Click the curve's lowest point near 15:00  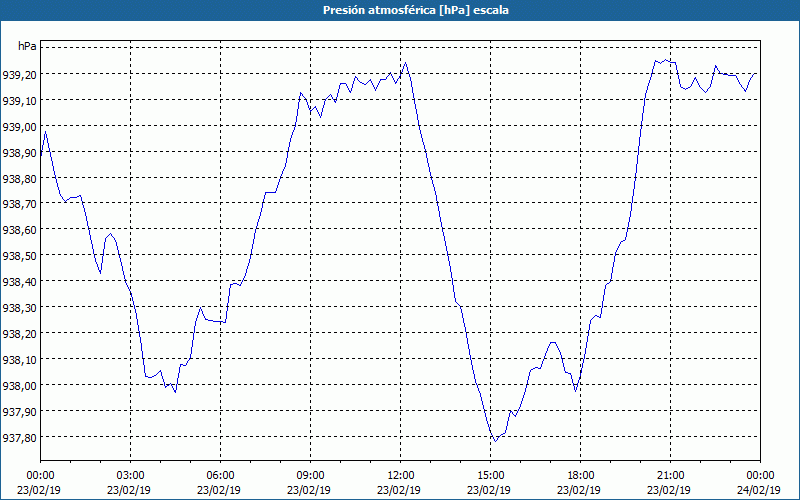click(495, 441)
